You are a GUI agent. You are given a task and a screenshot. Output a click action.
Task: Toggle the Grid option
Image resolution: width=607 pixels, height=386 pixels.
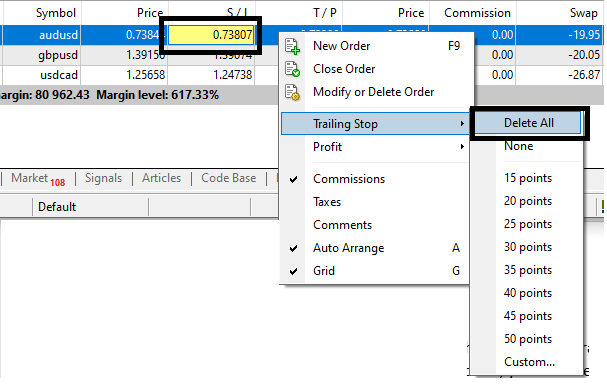(x=376, y=271)
